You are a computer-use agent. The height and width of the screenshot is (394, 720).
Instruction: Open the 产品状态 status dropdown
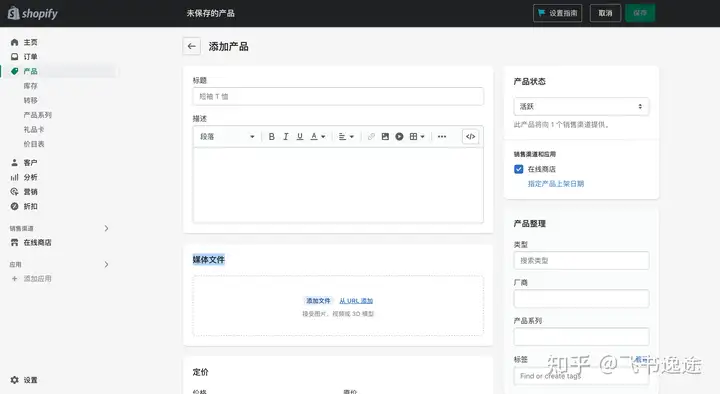(581, 107)
